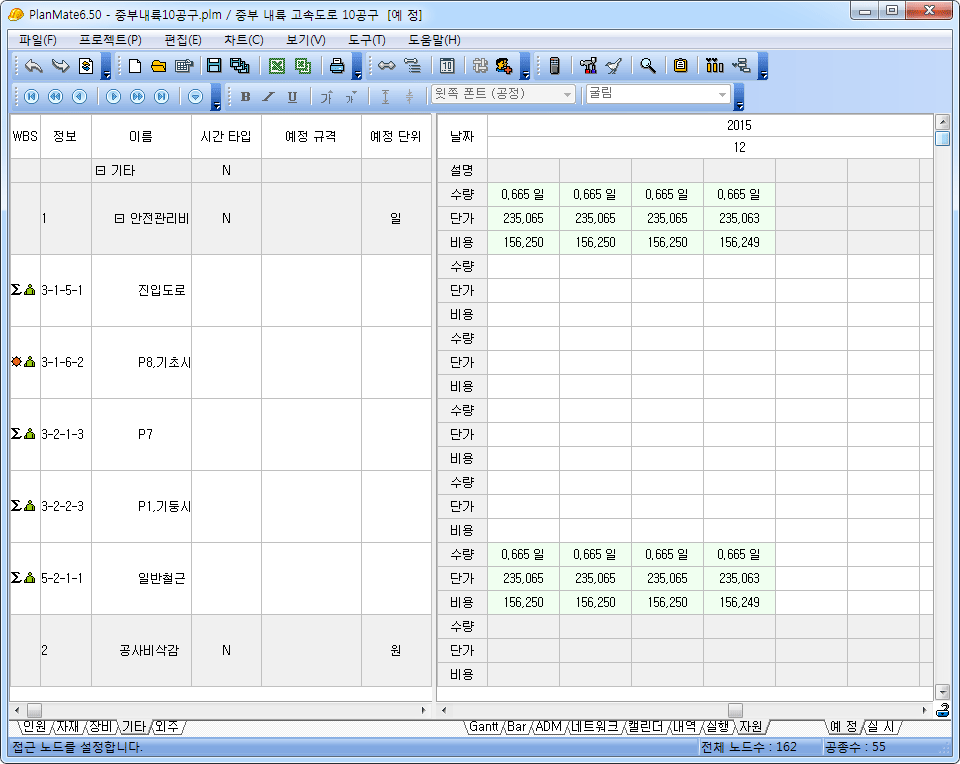Image resolution: width=960 pixels, height=764 pixels.
Task: Click the calendar icon in toolbar
Action: coord(447,66)
